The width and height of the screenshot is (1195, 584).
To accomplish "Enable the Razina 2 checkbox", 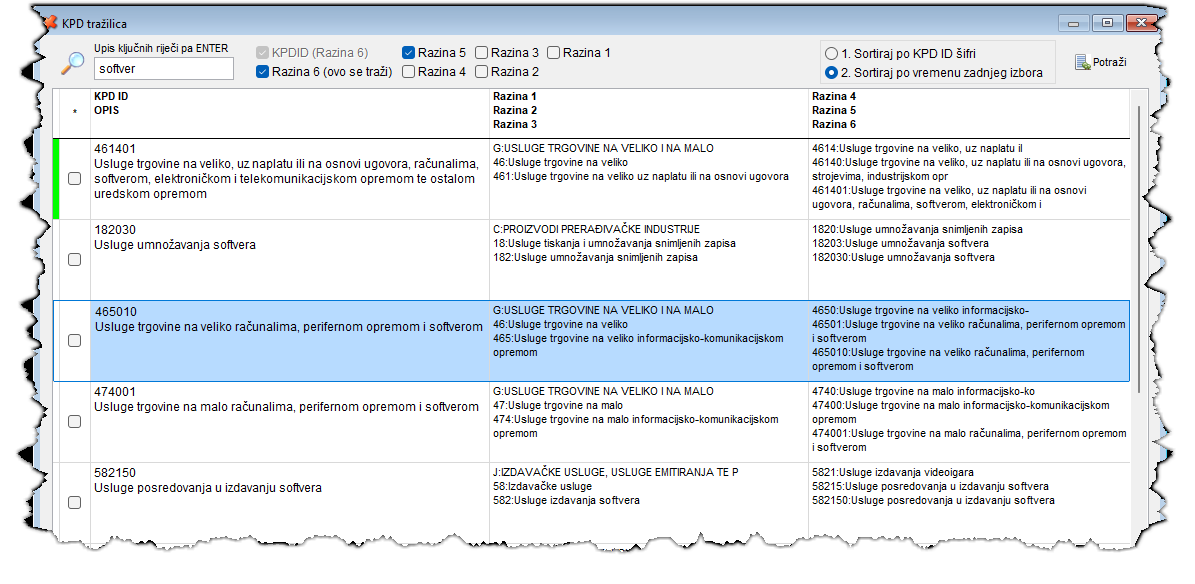I will (x=482, y=72).
